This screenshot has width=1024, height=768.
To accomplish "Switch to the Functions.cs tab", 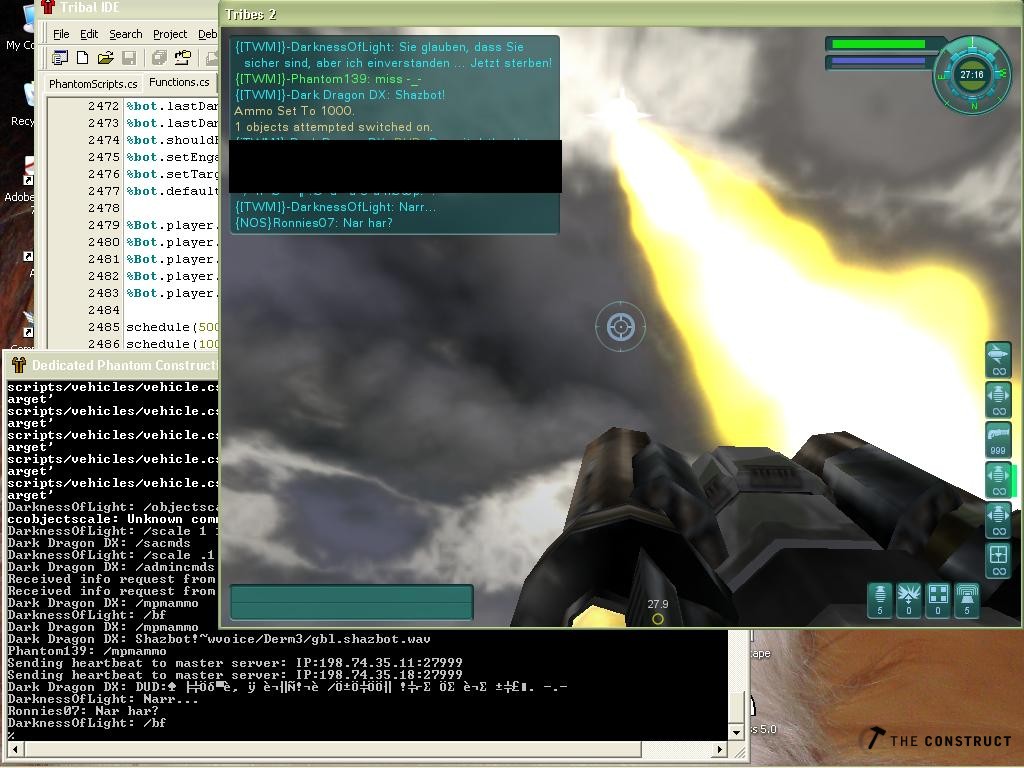I will coord(179,82).
